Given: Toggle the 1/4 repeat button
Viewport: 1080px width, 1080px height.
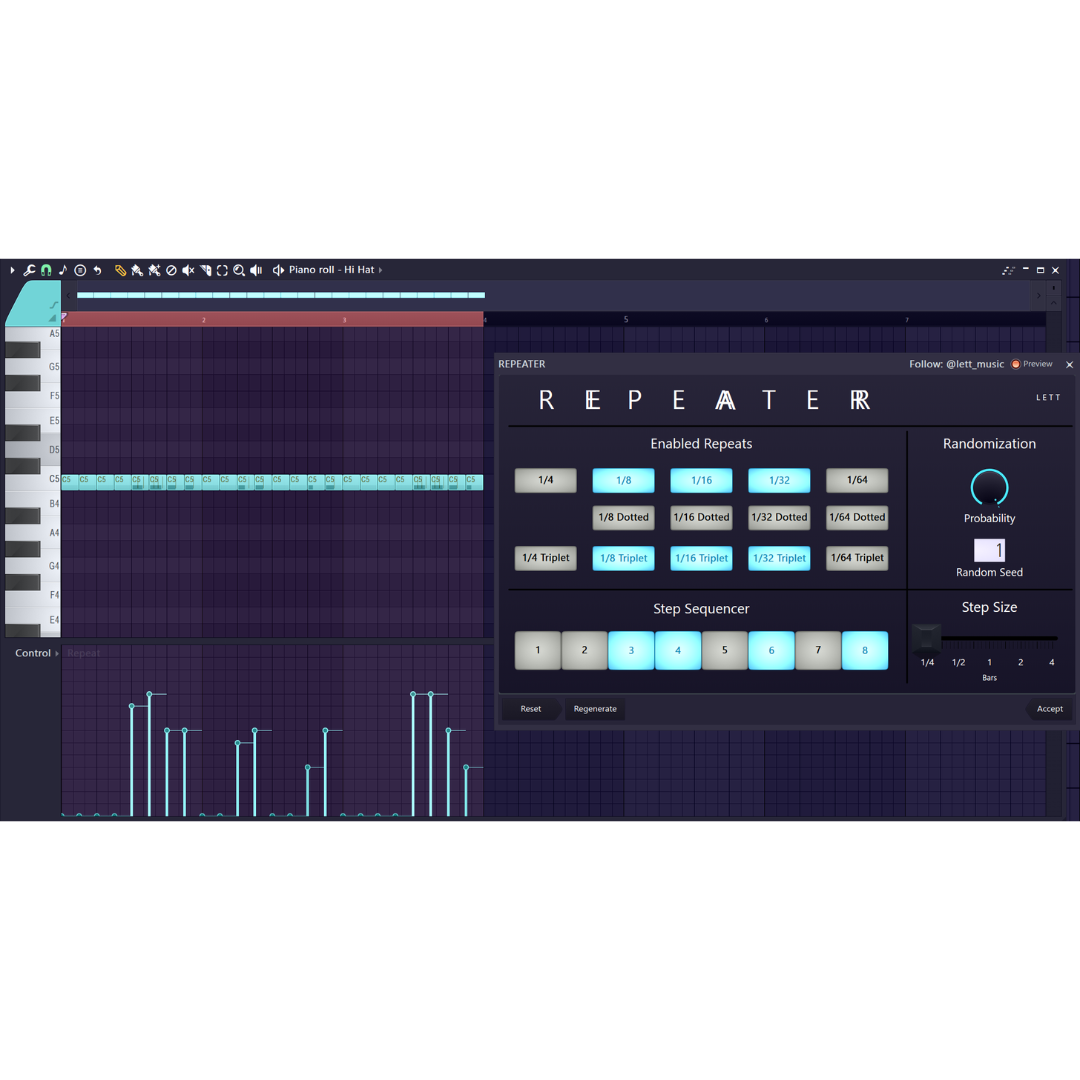Looking at the screenshot, I should [x=546, y=480].
